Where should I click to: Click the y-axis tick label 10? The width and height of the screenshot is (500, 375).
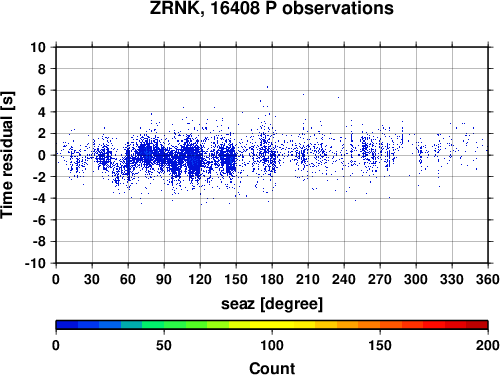tap(38, 47)
